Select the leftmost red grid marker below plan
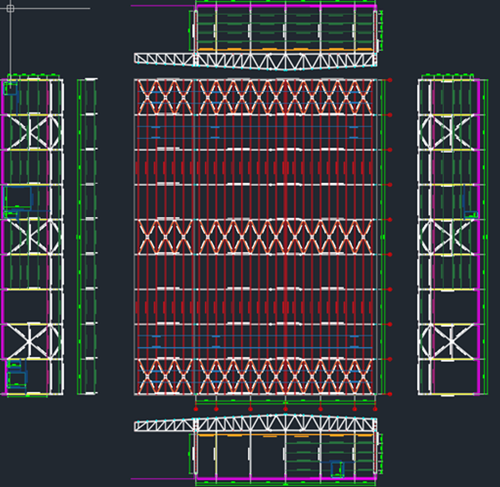Viewport: 500px width, 487px height. 196,409
